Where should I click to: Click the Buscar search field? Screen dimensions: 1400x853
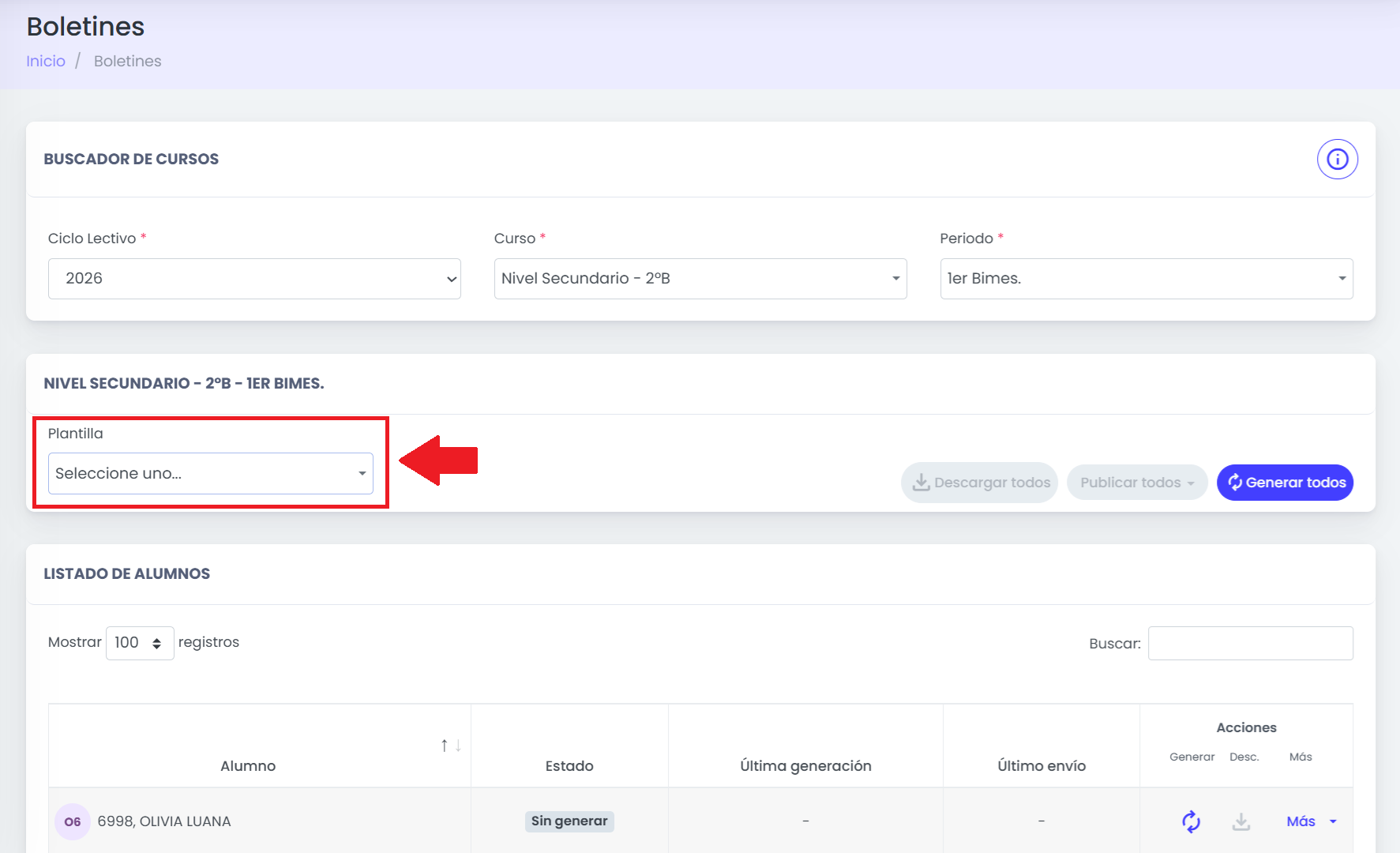pos(1251,643)
